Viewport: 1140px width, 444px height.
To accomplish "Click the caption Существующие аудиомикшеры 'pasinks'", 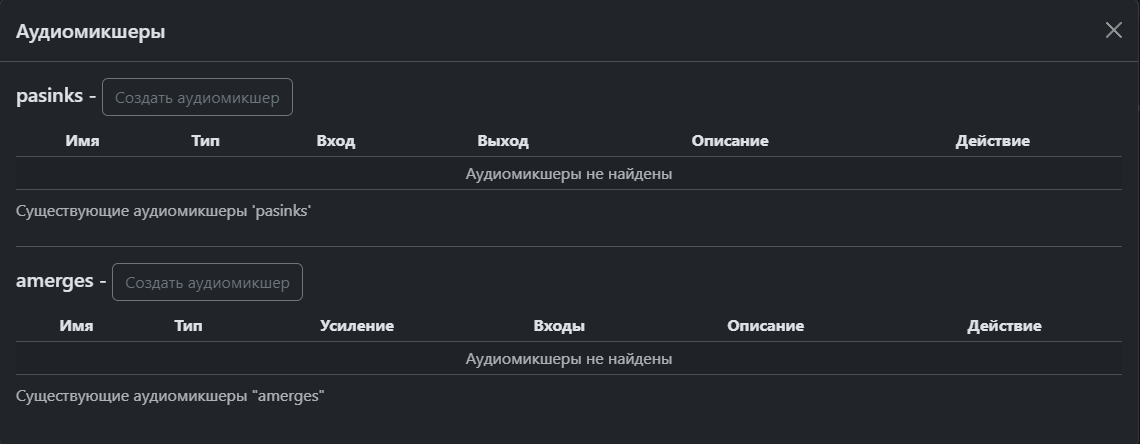I will pyautogui.click(x=164, y=211).
